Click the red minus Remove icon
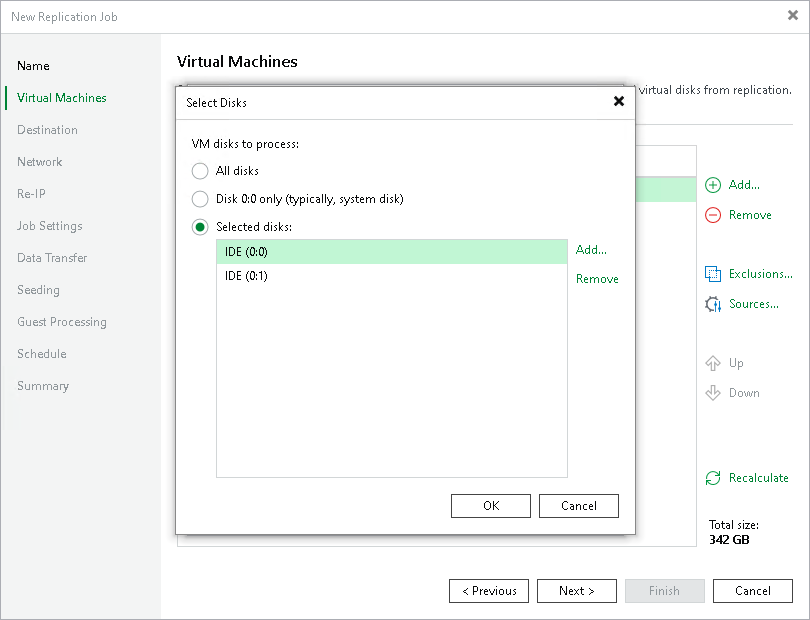The image size is (810, 620). (713, 215)
